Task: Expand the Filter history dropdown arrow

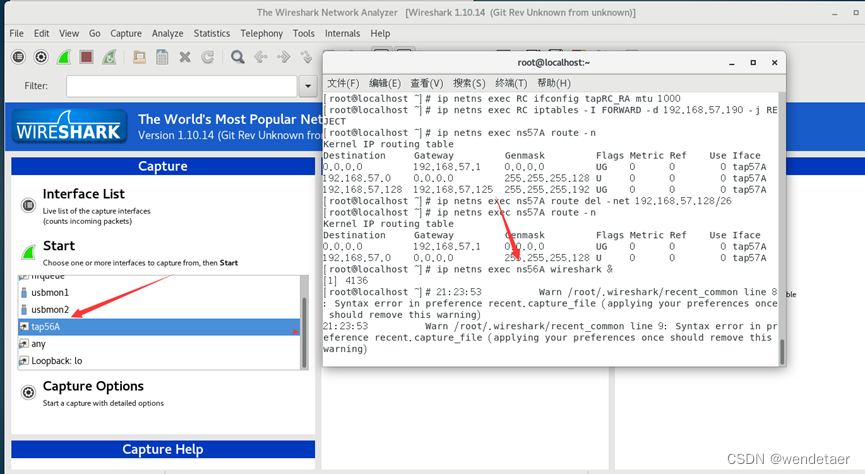Action: 308,86
